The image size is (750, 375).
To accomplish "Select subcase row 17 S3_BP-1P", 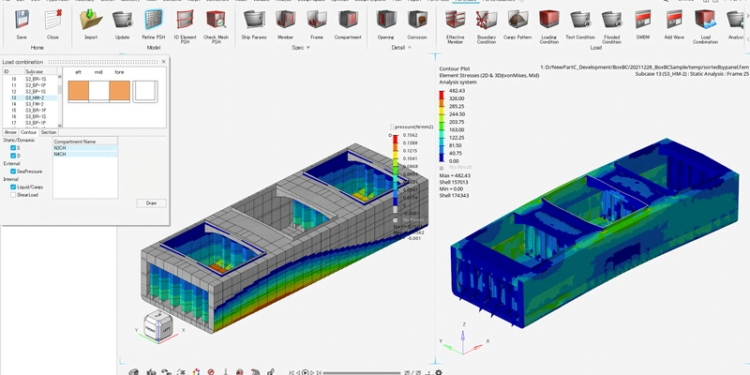I will 30,122.
